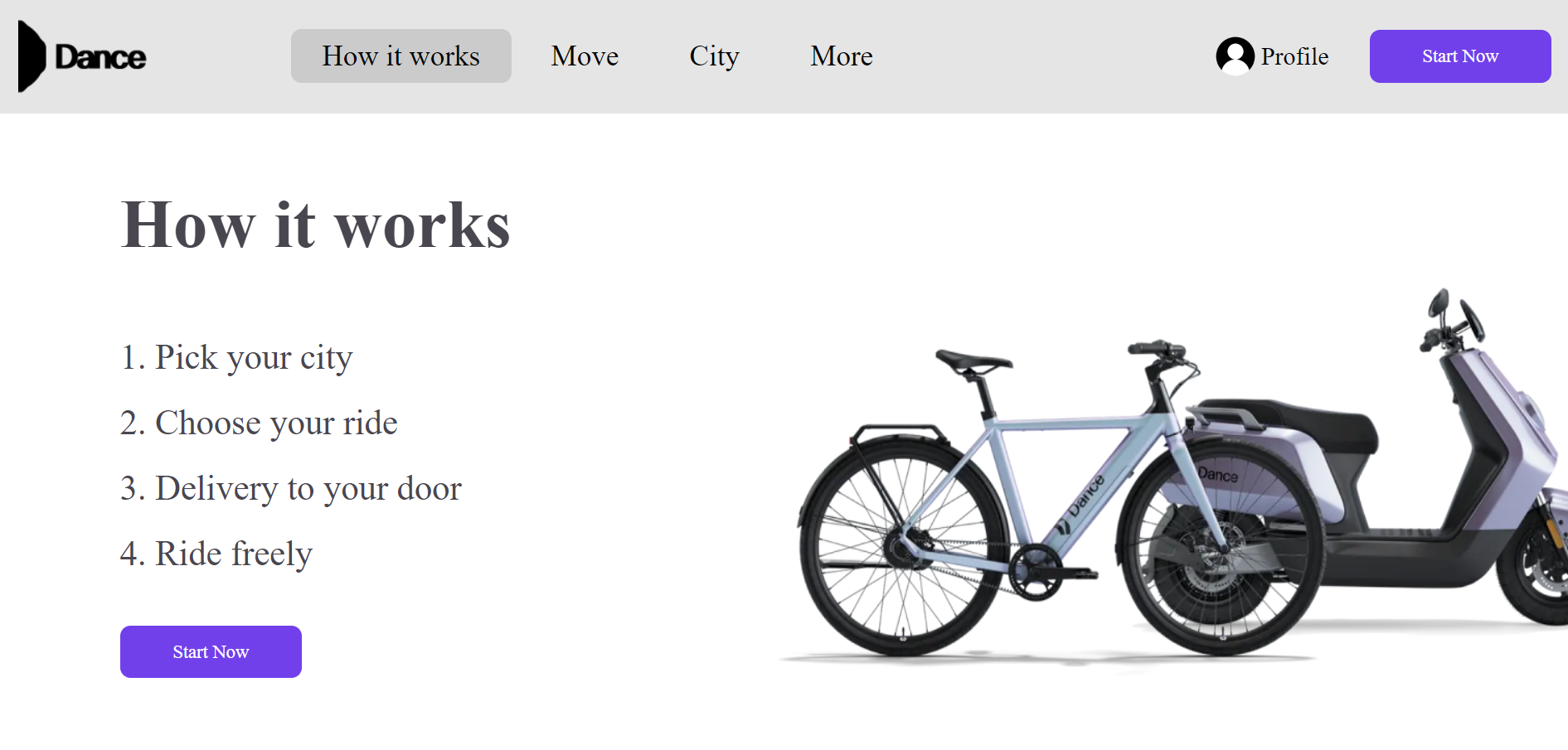This screenshot has height=750, width=1568.
Task: Open the City menu item
Action: (x=714, y=56)
